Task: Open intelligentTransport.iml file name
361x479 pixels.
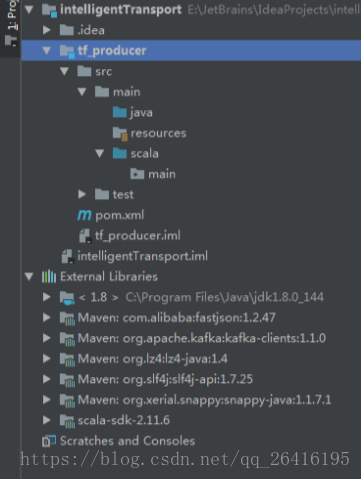Action: 142,256
